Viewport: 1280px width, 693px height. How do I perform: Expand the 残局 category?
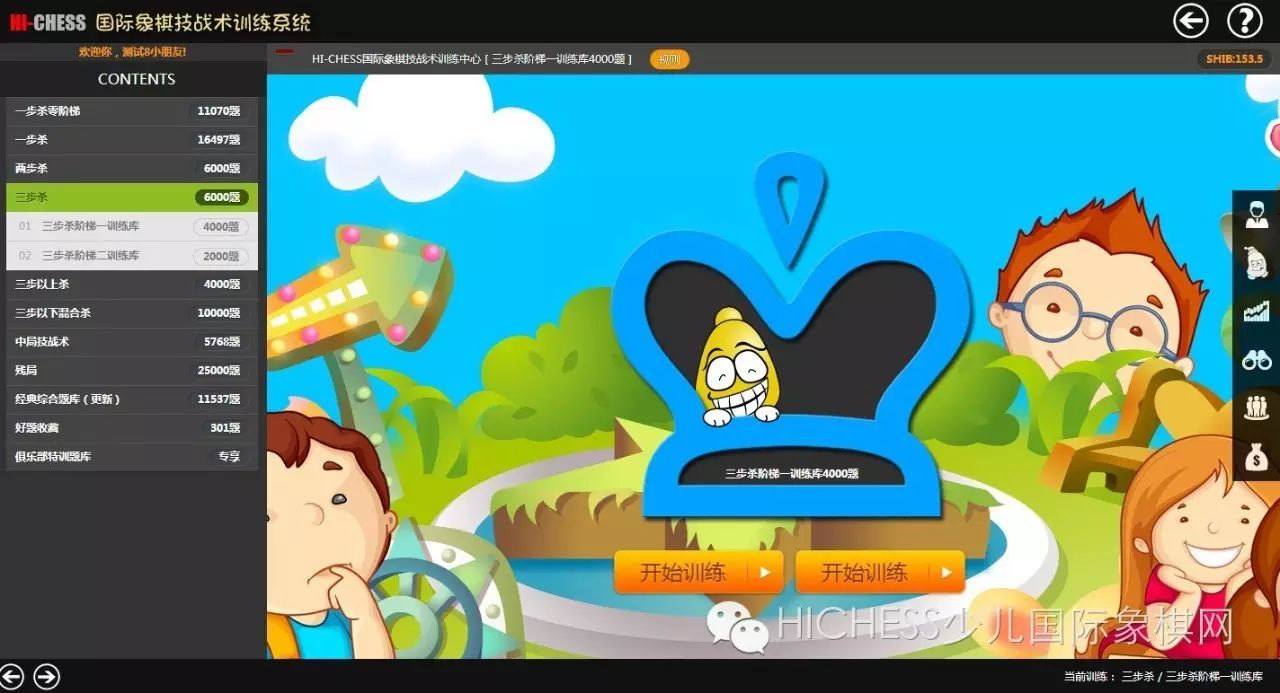[x=132, y=370]
